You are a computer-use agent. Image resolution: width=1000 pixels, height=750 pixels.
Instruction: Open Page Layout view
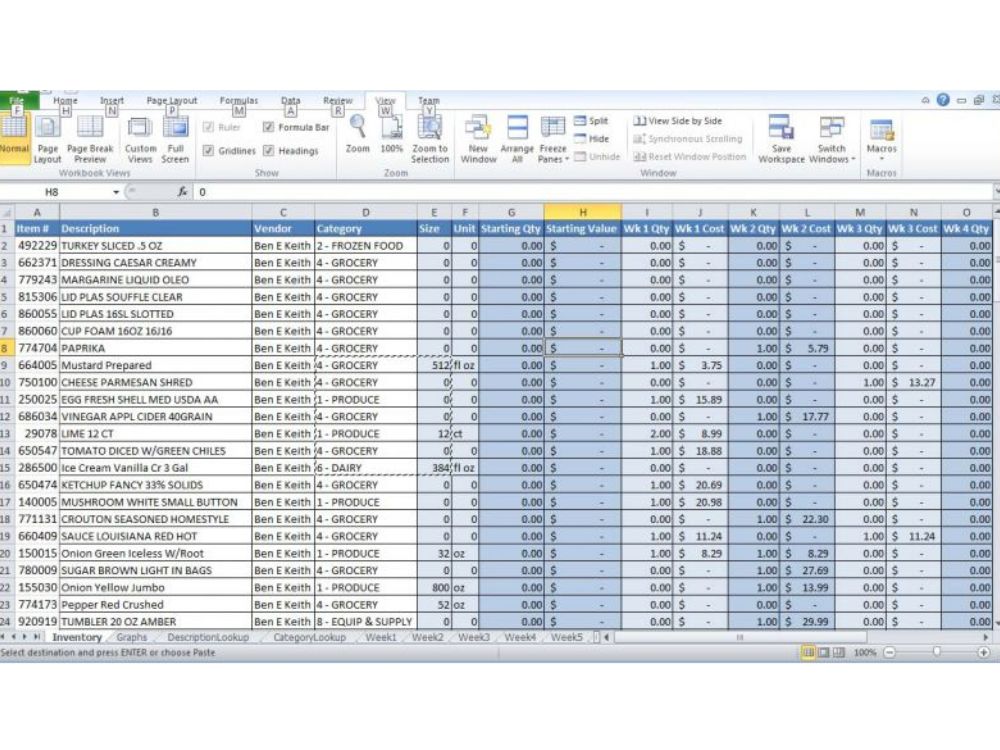[x=47, y=139]
